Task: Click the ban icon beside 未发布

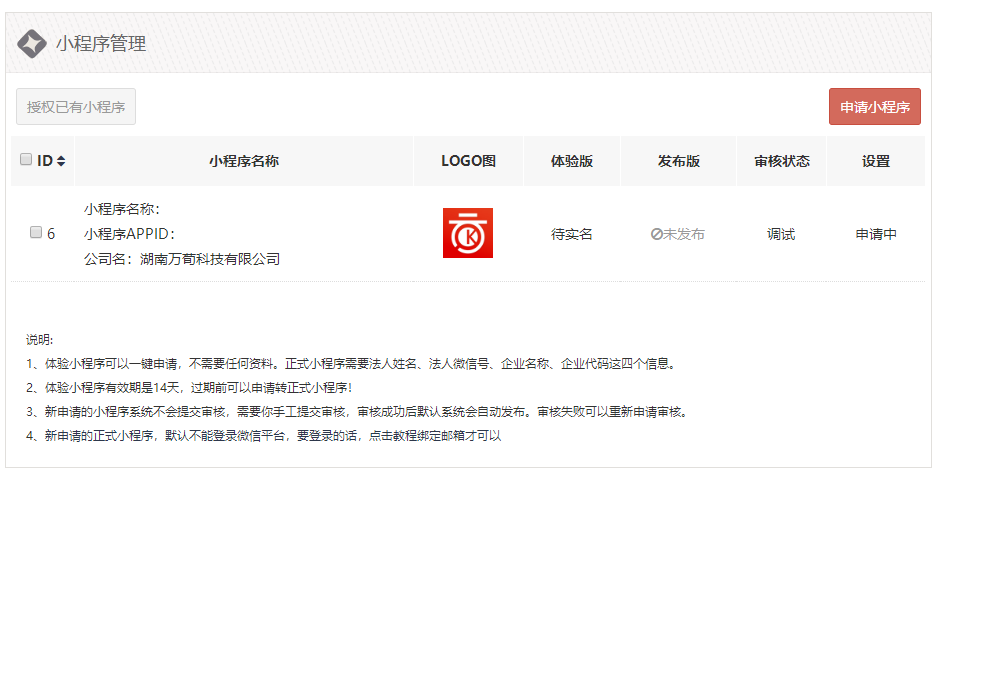Action: point(656,234)
